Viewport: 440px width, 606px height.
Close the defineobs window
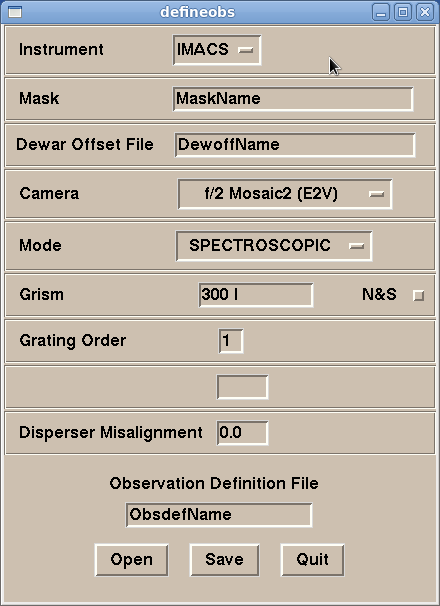(x=425, y=12)
